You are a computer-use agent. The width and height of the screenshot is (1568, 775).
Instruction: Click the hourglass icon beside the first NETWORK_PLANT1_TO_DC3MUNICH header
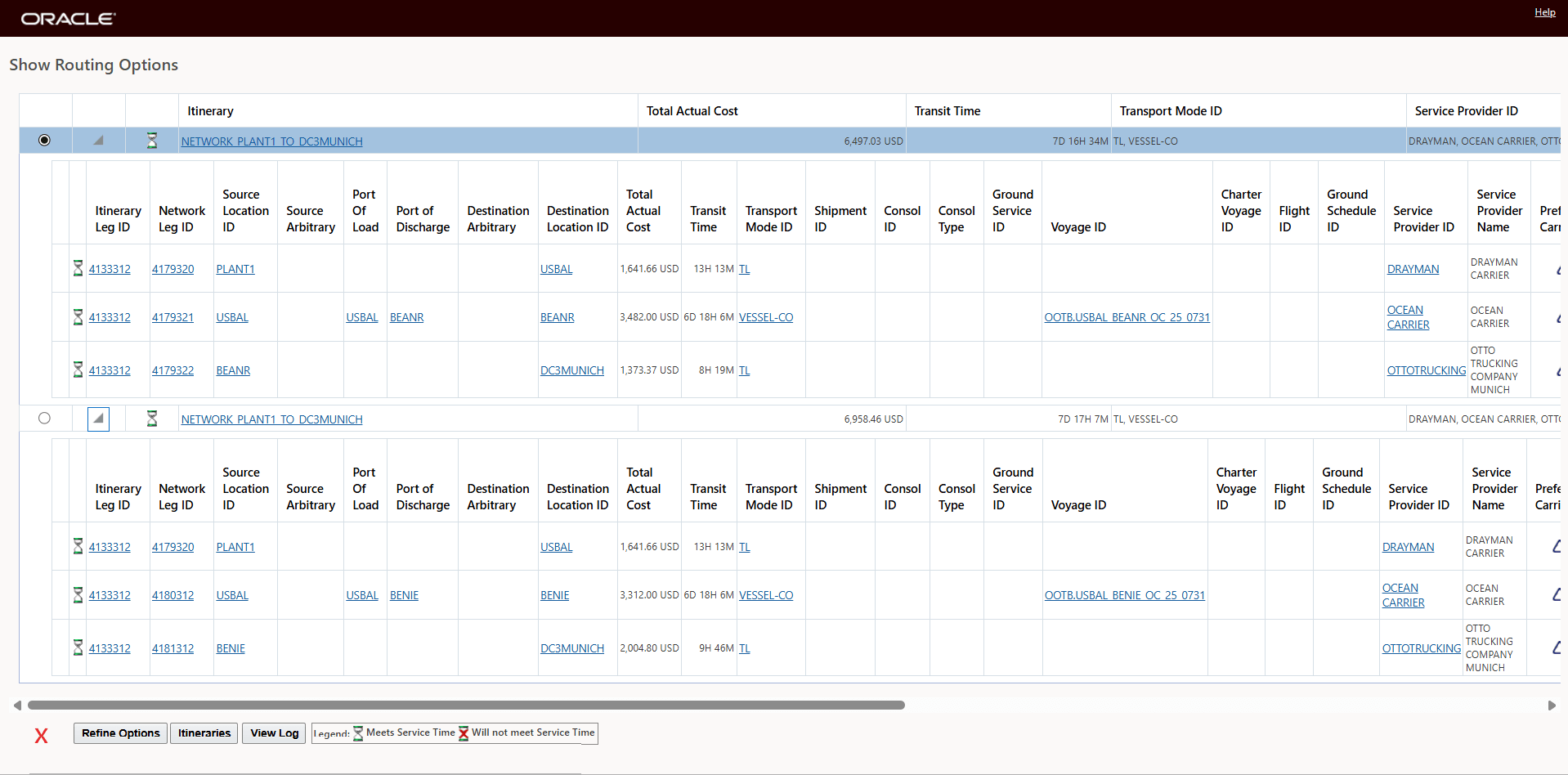(x=152, y=141)
